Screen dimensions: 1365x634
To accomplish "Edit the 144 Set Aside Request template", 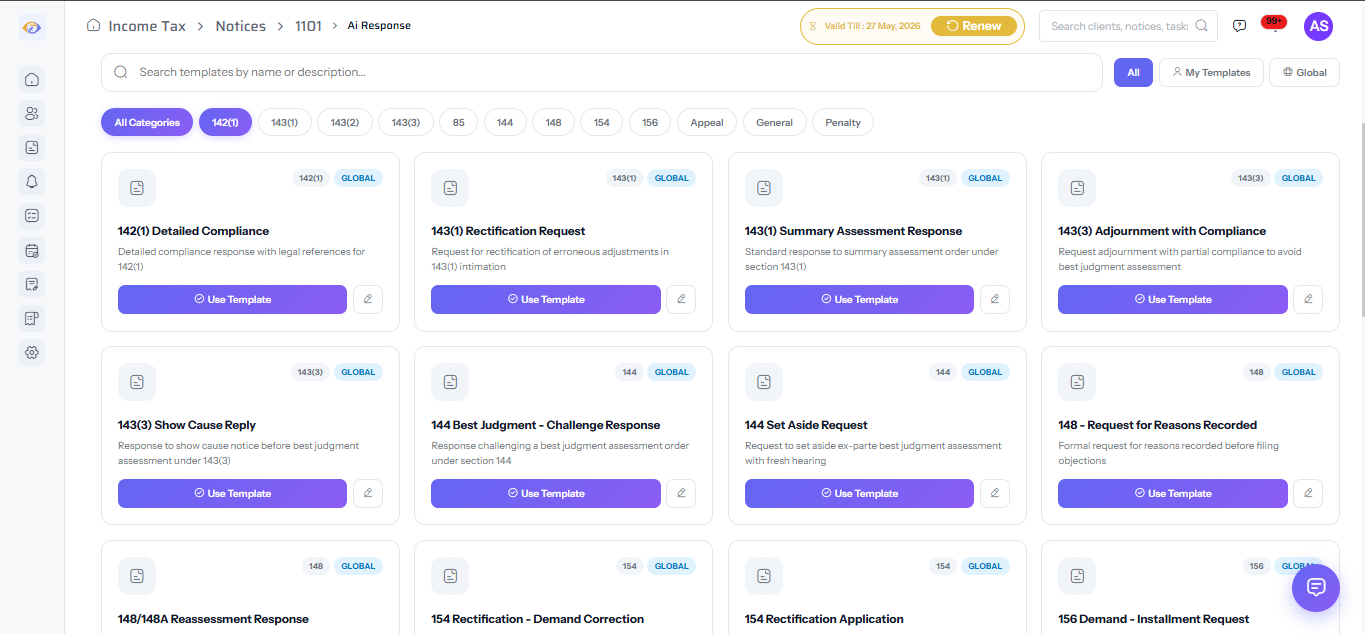I will coord(995,493).
